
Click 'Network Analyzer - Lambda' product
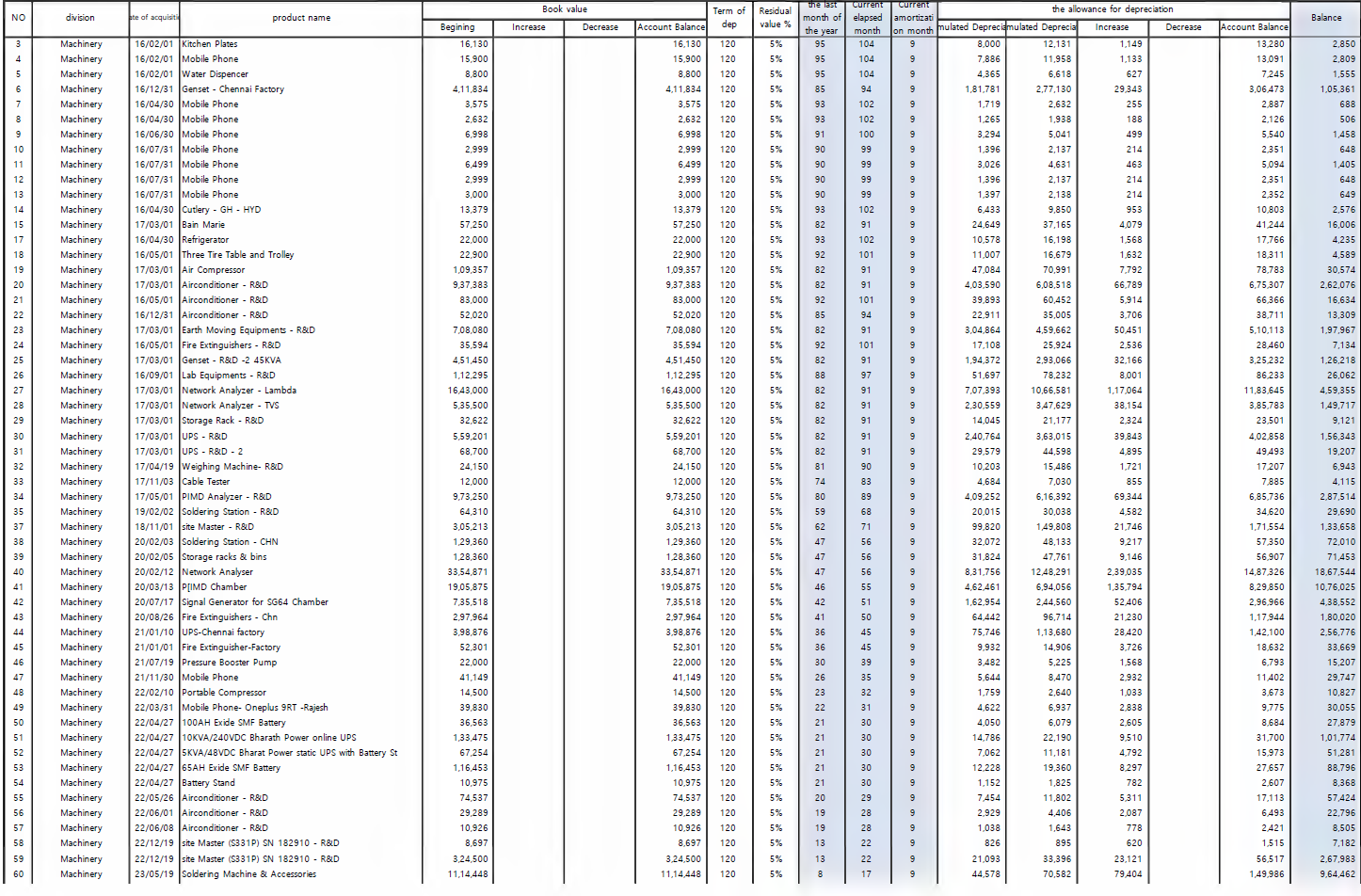239,391
